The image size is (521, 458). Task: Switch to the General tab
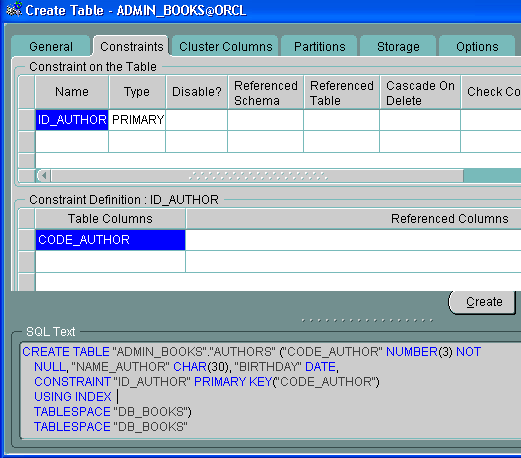[51, 46]
